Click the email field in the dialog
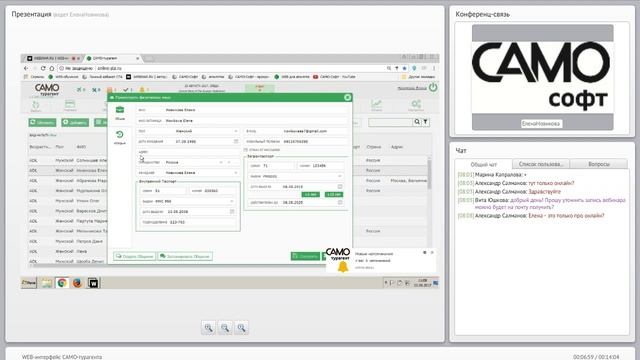640x360 pixels. click(x=297, y=131)
